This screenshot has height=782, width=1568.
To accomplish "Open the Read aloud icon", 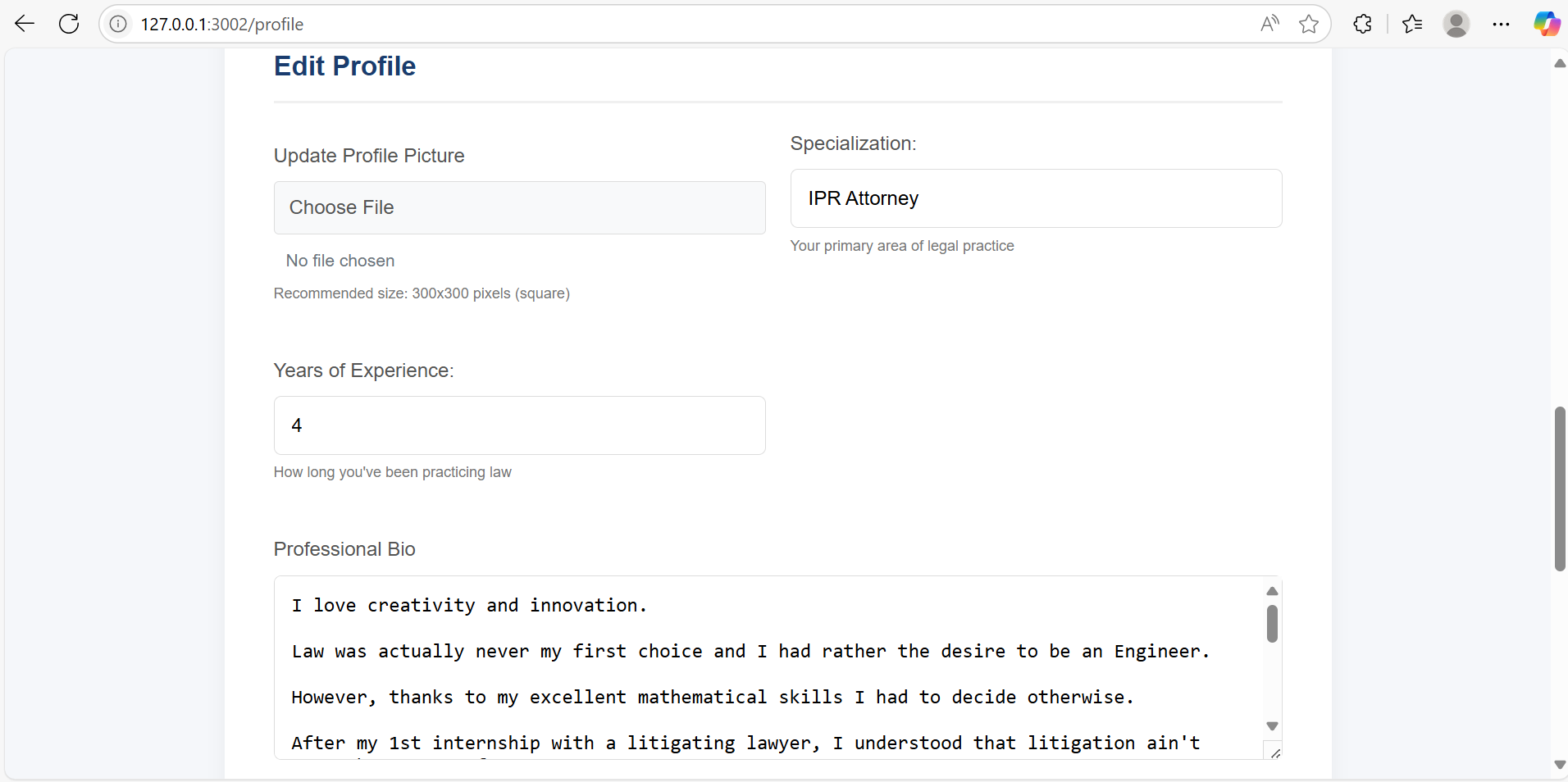I will [x=1269, y=24].
